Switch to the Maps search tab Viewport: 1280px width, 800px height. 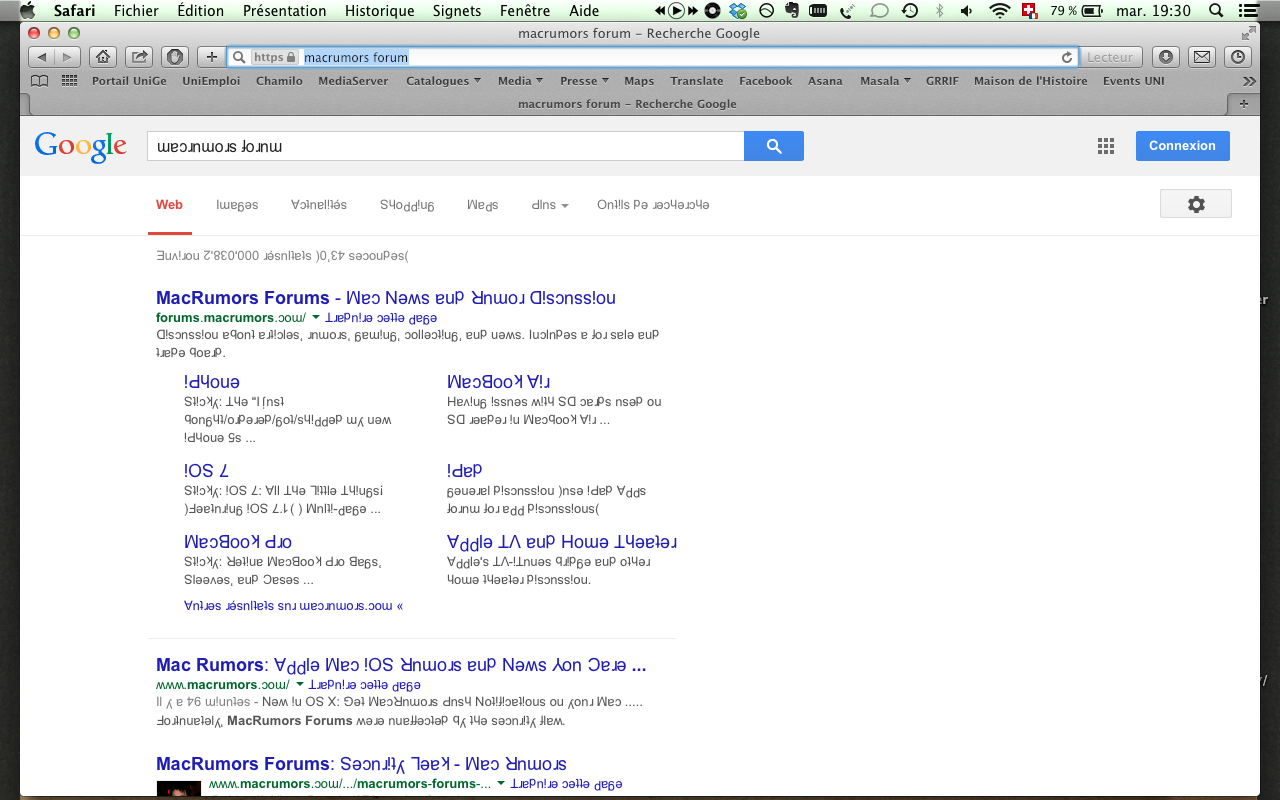tap(482, 205)
